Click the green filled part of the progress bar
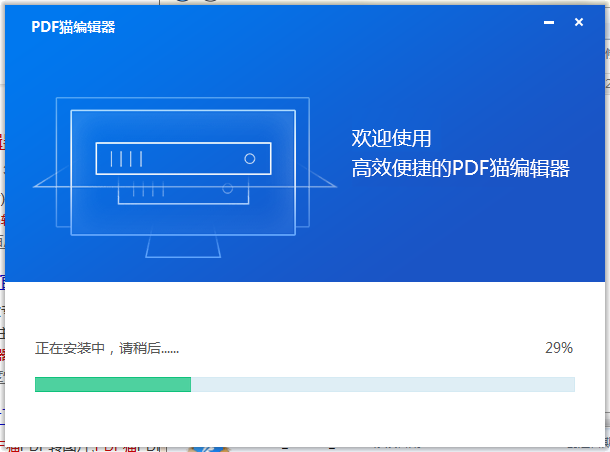This screenshot has height=452, width=610. click(112, 384)
